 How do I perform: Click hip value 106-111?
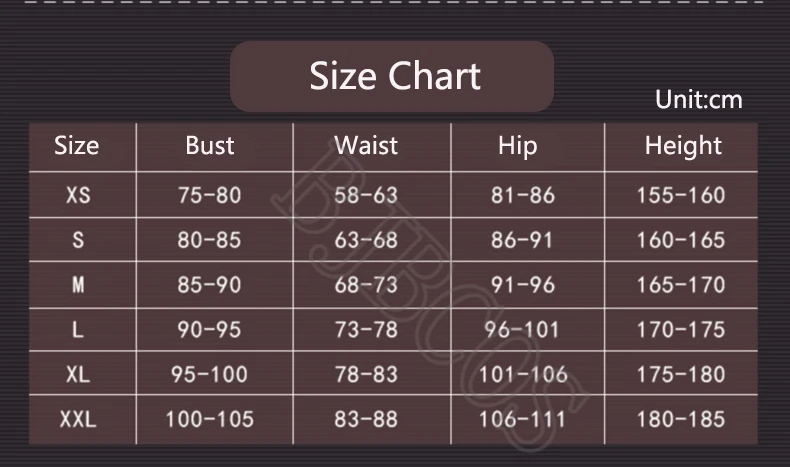(523, 419)
